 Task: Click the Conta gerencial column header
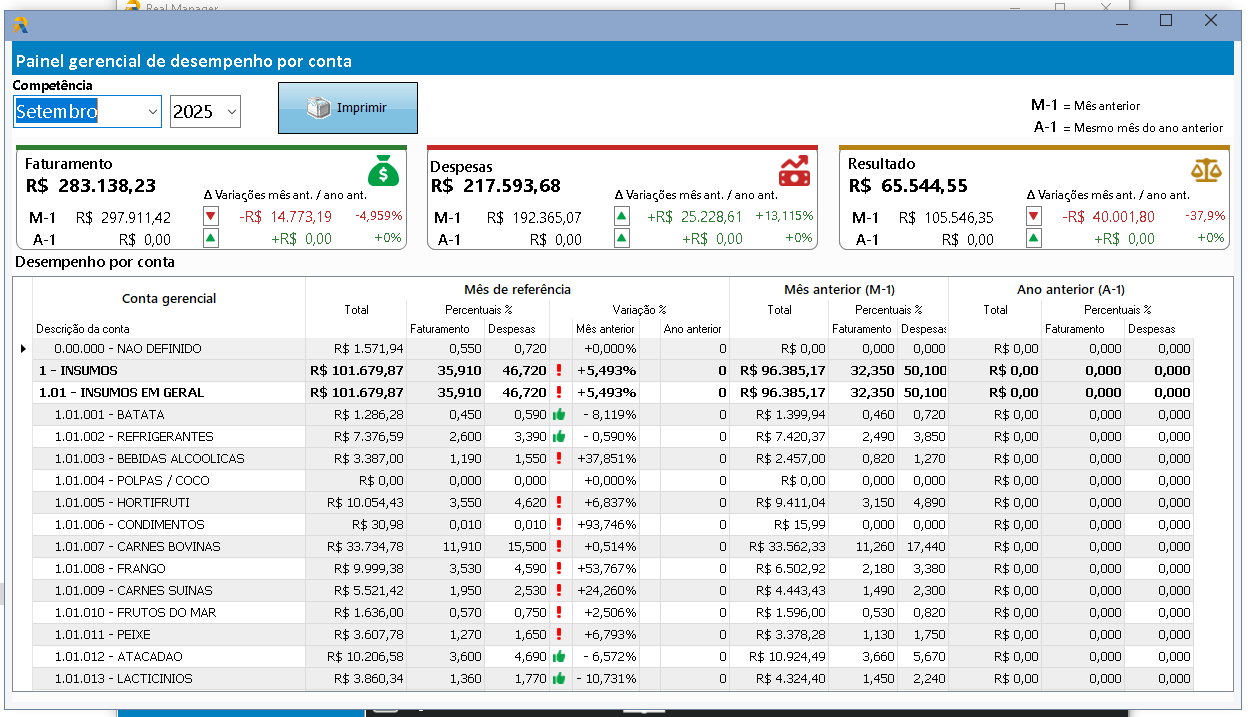pyautogui.click(x=169, y=298)
